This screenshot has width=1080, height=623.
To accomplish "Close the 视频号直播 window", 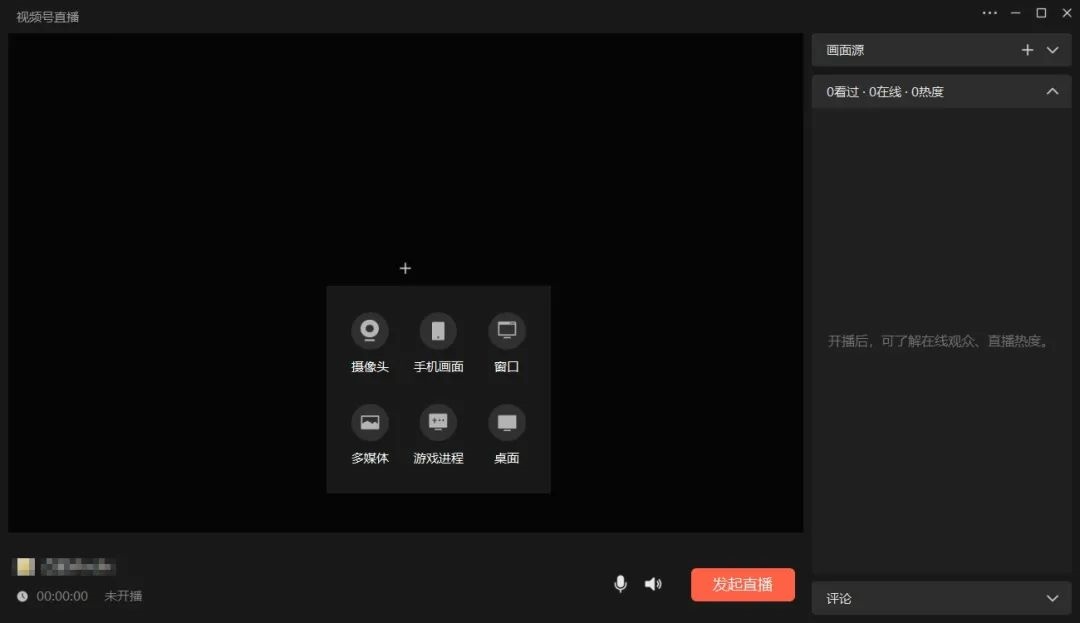I will click(x=1067, y=12).
